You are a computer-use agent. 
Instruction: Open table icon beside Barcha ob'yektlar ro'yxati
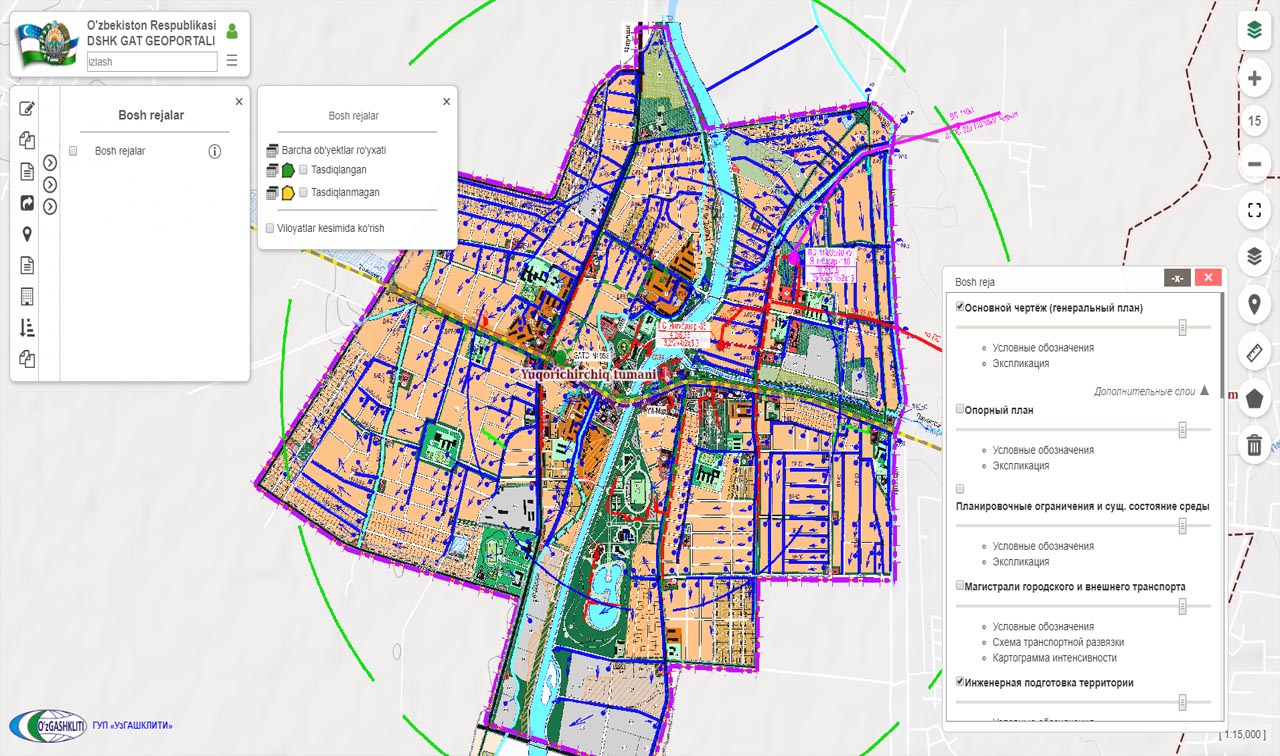tap(272, 150)
